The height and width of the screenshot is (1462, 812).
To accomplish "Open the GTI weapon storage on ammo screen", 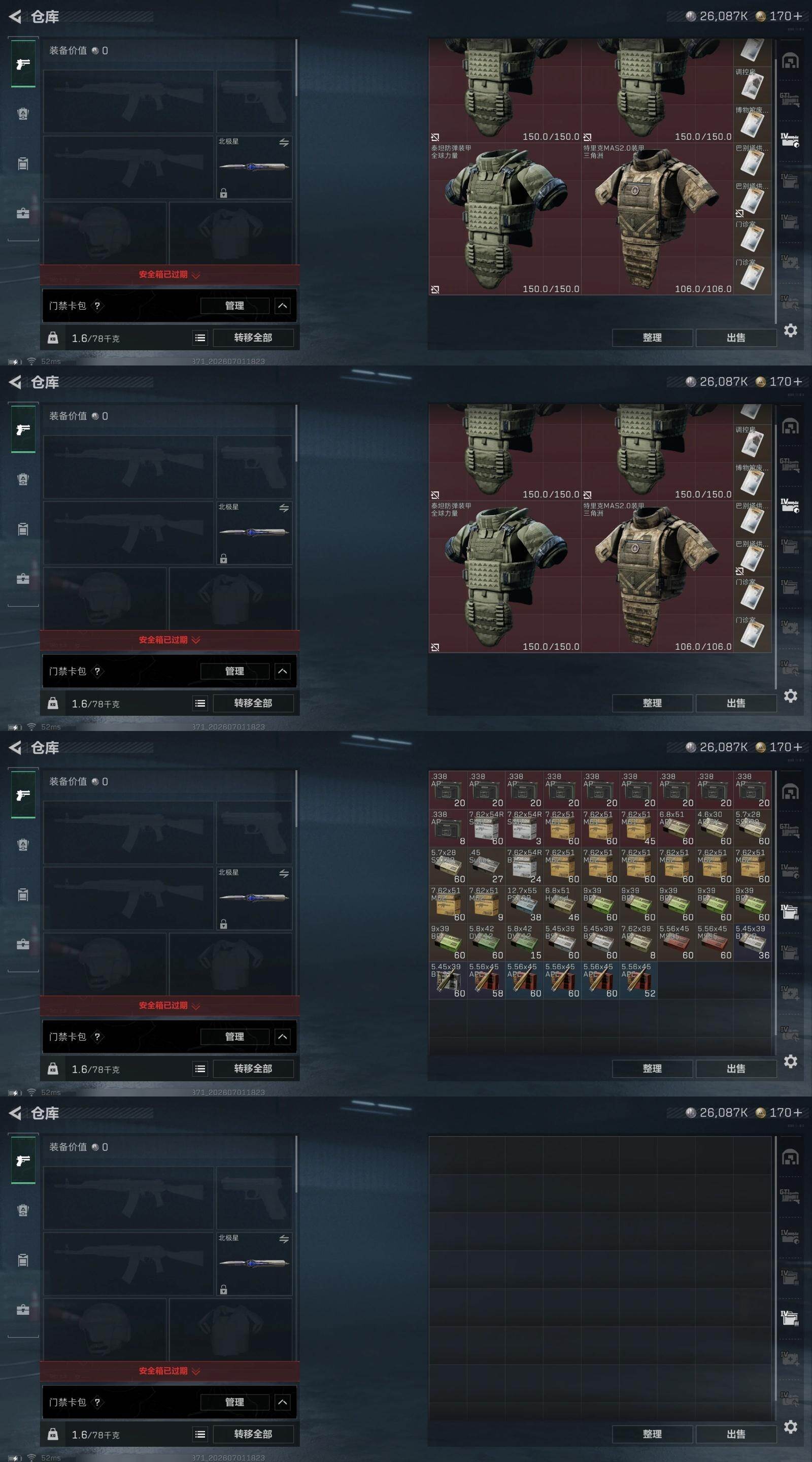I will 790,831.
